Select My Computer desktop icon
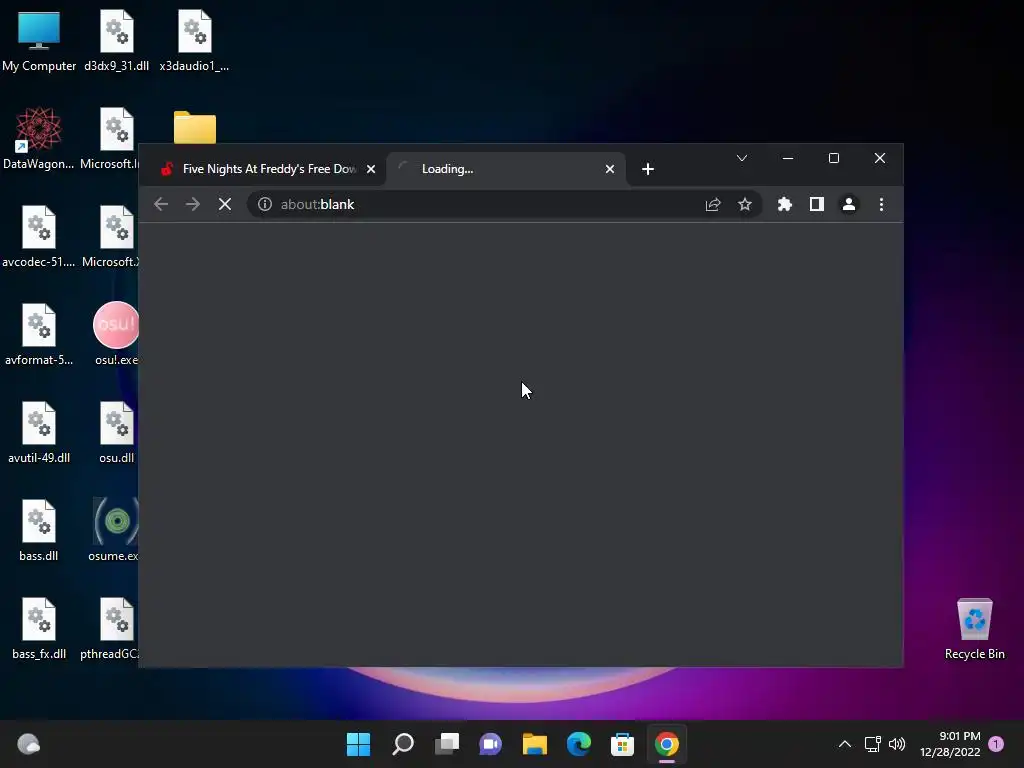Image resolution: width=1024 pixels, height=768 pixels. tap(39, 42)
